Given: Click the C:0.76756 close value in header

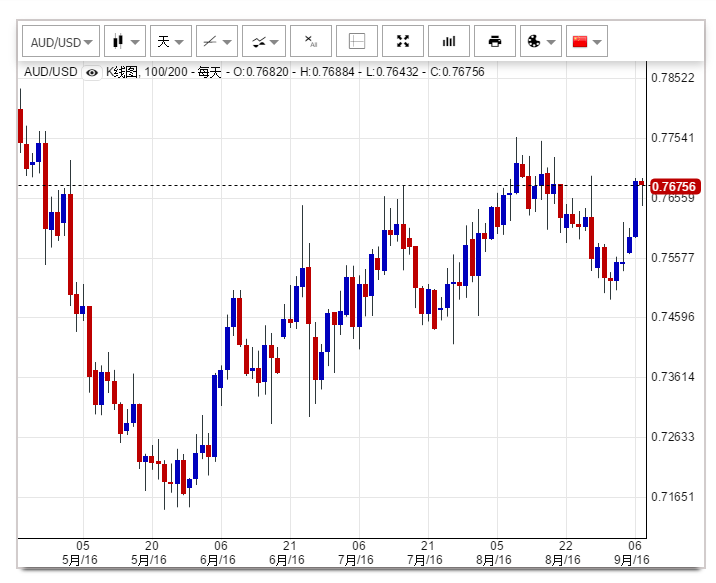Looking at the screenshot, I should (457, 72).
